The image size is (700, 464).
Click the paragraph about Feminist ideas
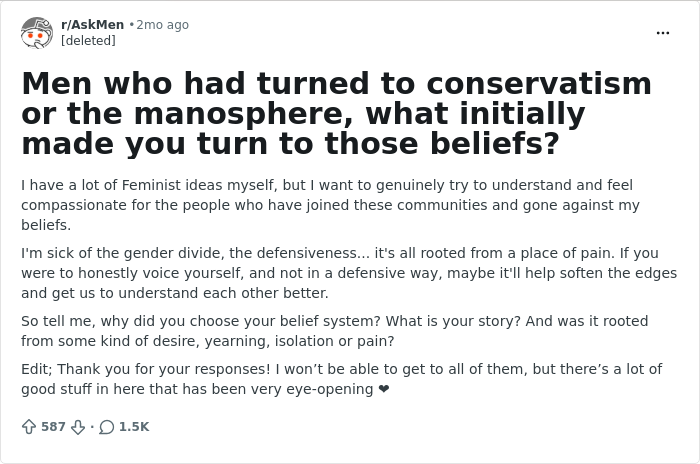pos(330,205)
